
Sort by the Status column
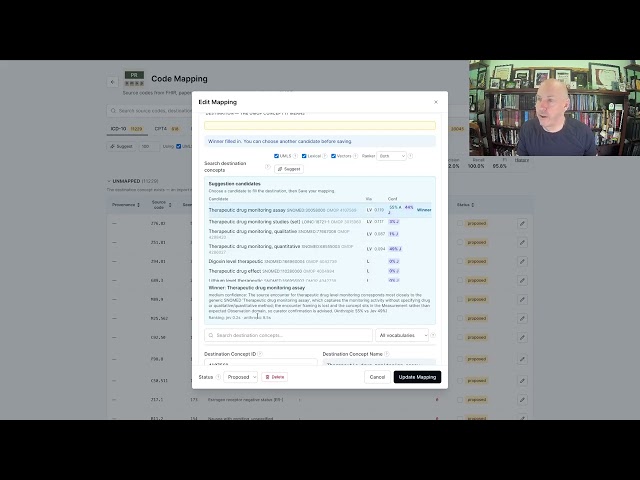(466, 204)
